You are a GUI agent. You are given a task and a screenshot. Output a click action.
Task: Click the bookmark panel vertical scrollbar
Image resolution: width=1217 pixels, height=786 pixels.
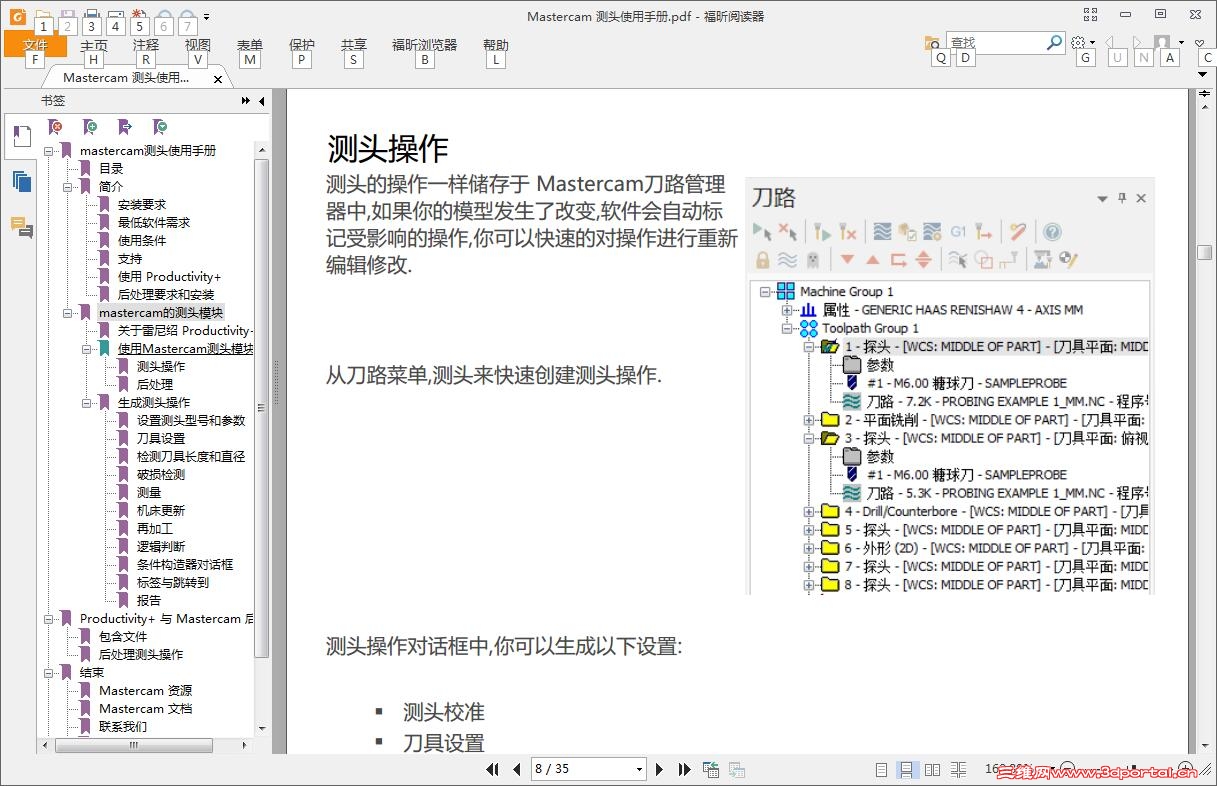[x=262, y=407]
